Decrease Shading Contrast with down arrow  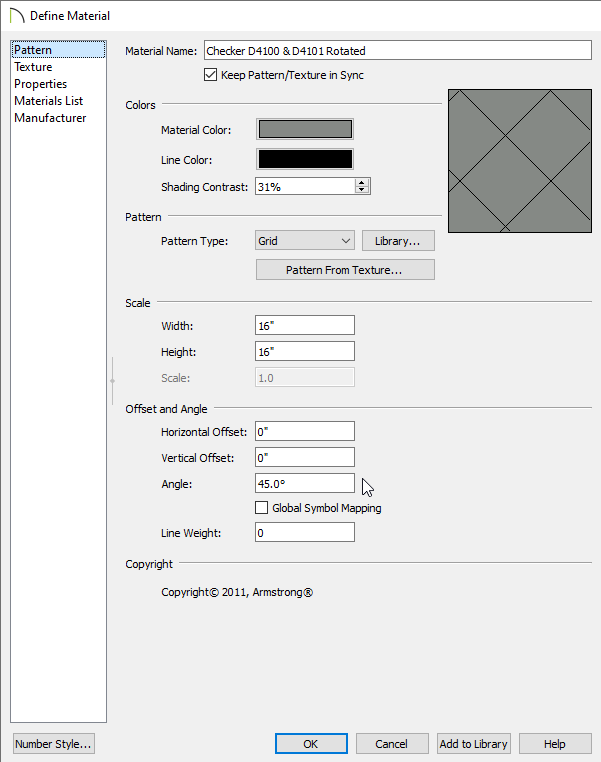tap(362, 190)
